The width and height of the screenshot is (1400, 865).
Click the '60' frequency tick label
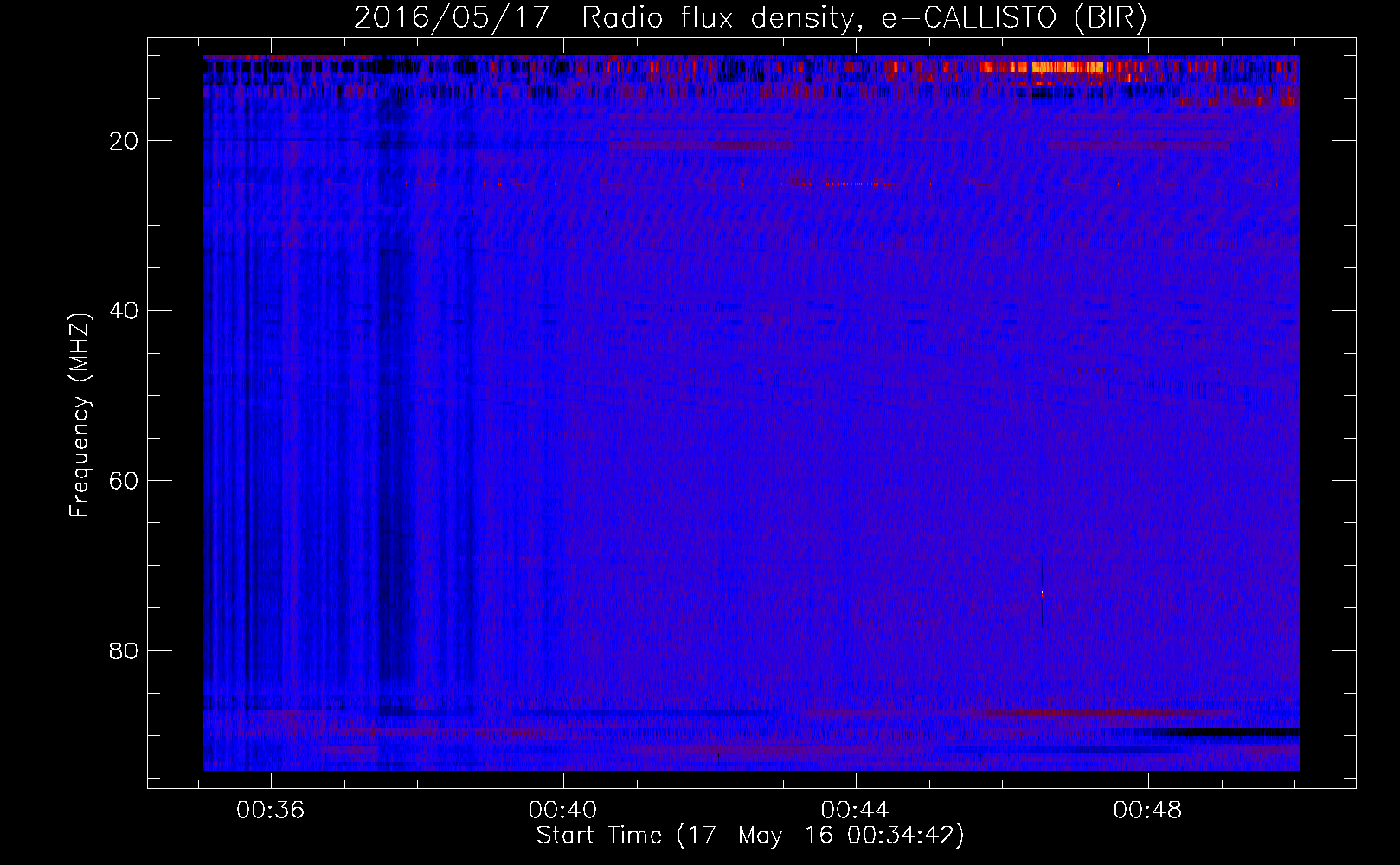(125, 481)
